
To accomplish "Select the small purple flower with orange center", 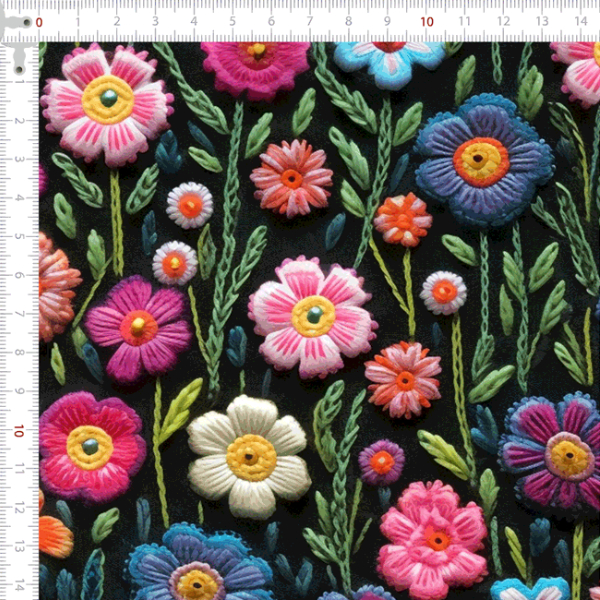I will [381, 461].
